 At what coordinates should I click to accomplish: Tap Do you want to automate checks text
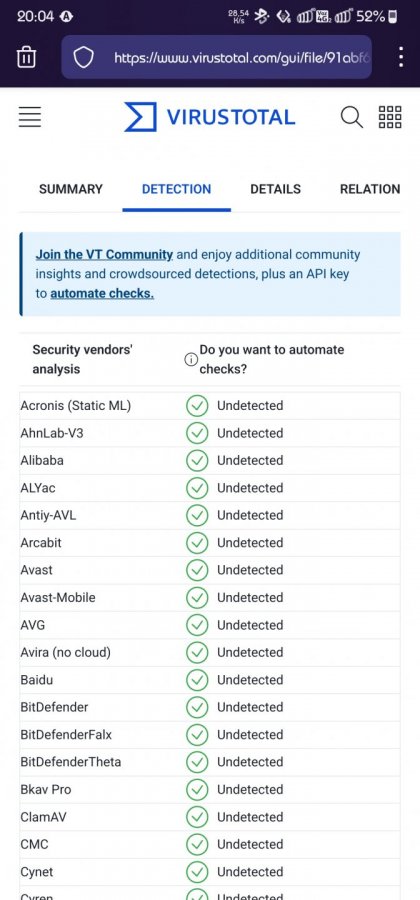[x=271, y=359]
